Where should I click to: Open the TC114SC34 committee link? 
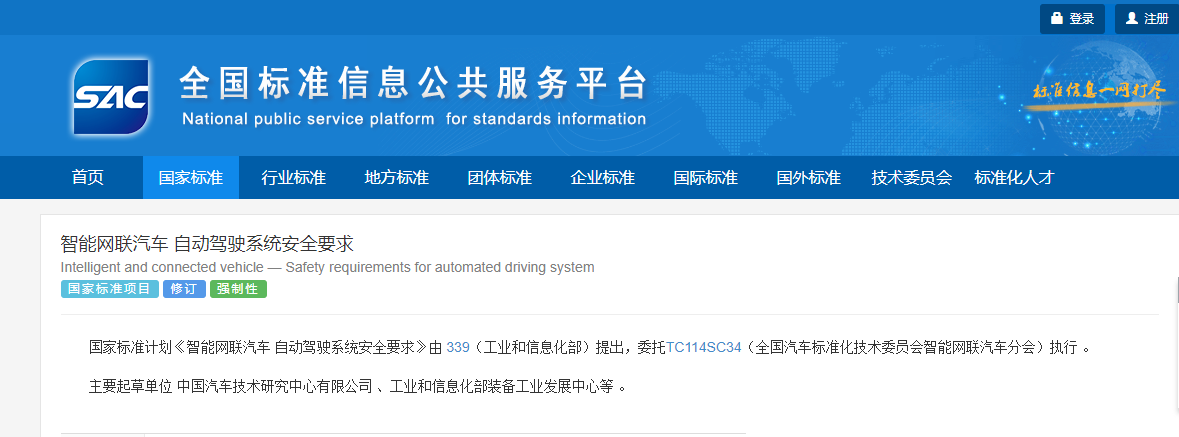click(x=704, y=348)
